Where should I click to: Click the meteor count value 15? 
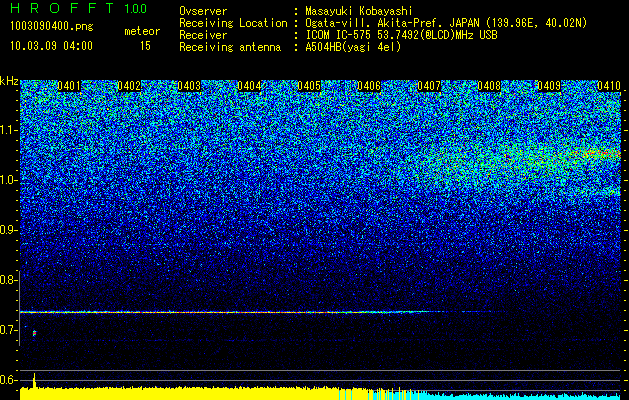pyautogui.click(x=145, y=46)
